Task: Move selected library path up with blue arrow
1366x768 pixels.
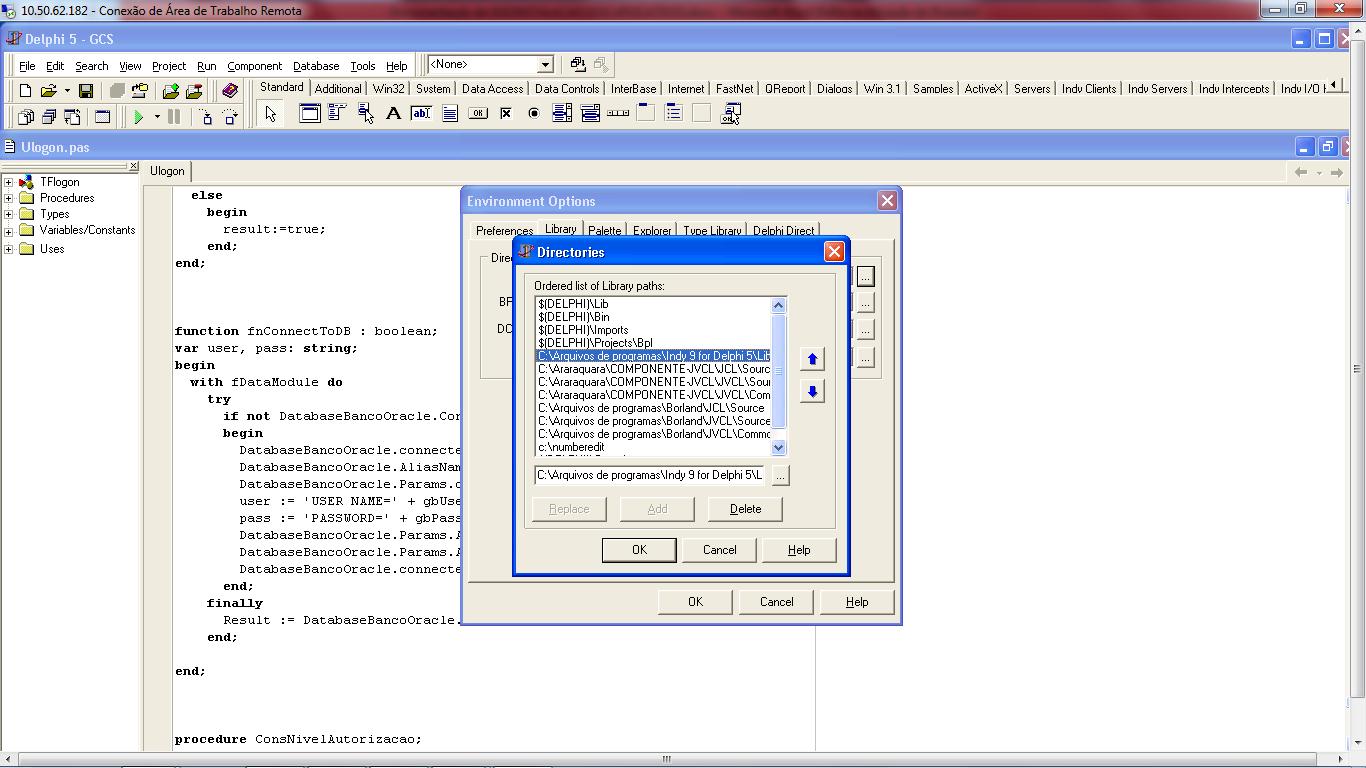Action: coord(812,359)
